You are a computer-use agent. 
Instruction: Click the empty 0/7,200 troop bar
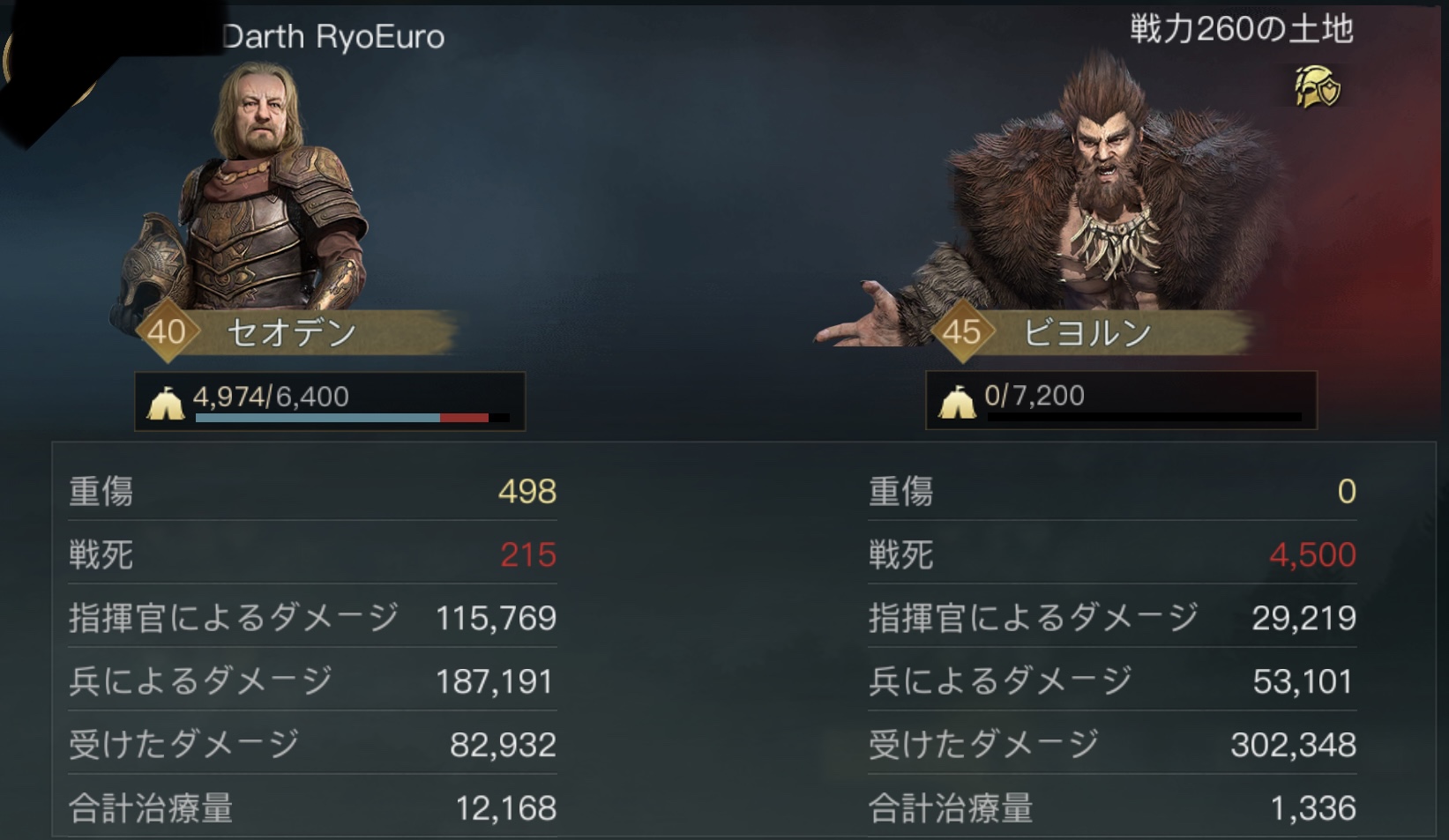[x=1121, y=401]
